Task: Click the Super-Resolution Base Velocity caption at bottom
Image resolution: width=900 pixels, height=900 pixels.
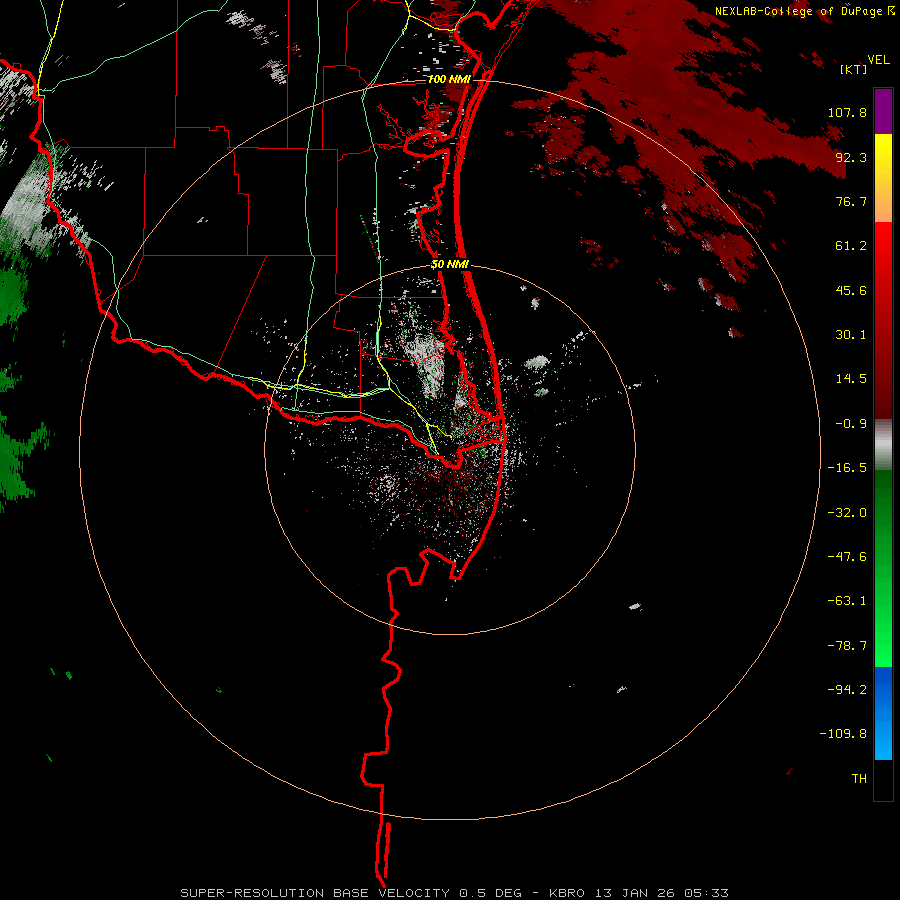Action: click(x=455, y=893)
